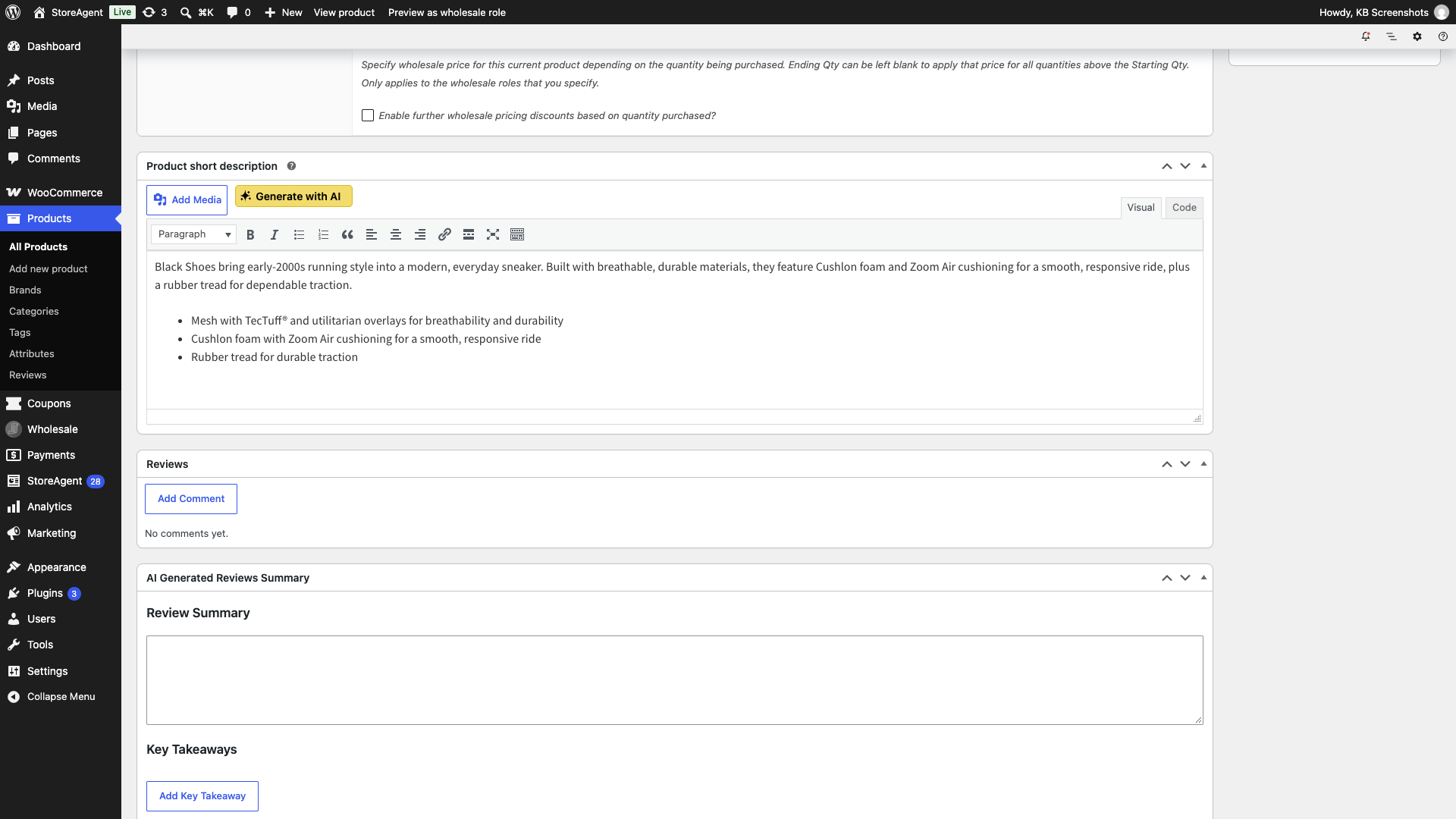The height and width of the screenshot is (819, 1456).
Task: Insert a bulleted list
Action: pos(299,234)
